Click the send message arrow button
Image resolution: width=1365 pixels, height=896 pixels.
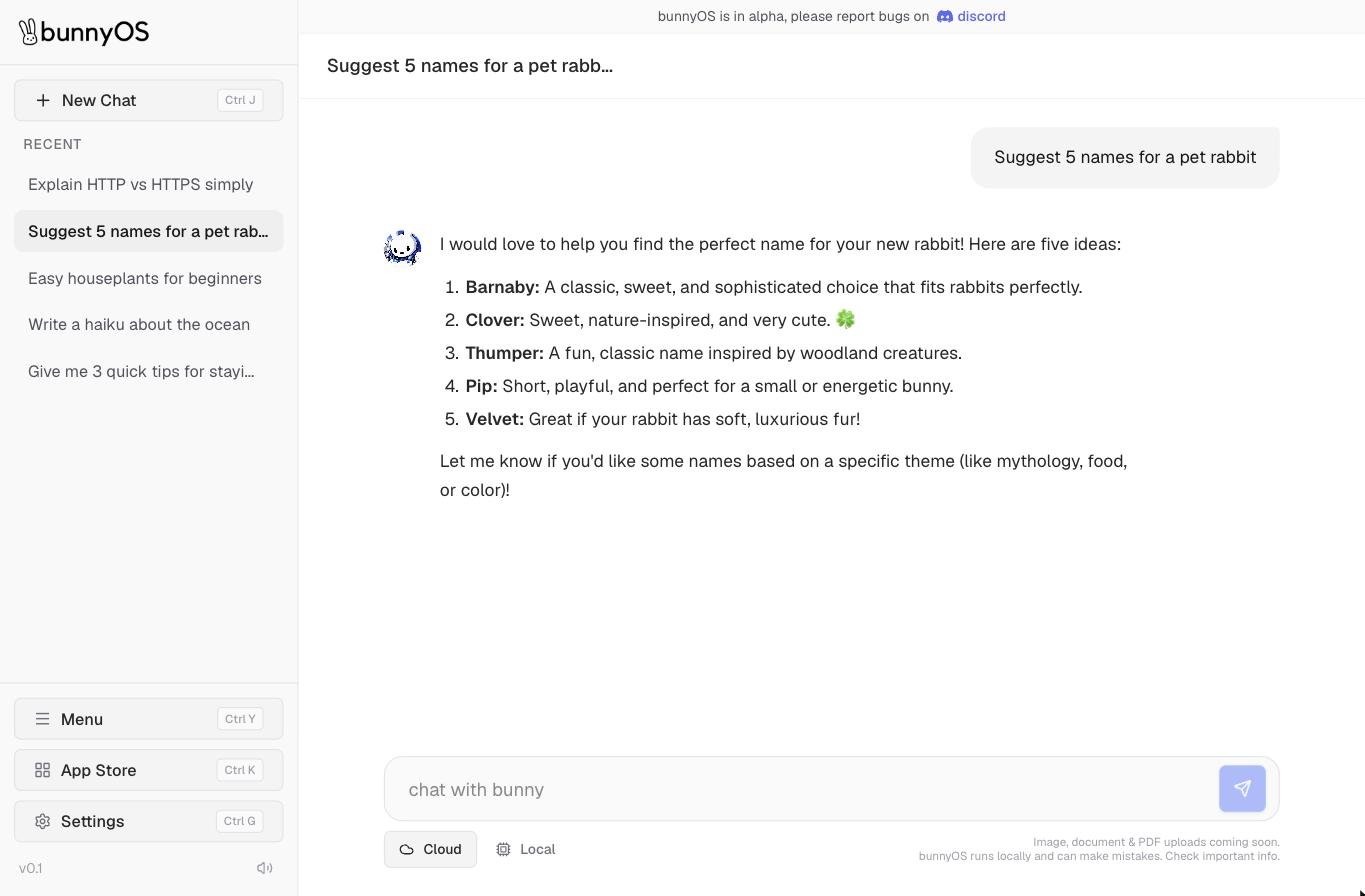(x=1242, y=789)
